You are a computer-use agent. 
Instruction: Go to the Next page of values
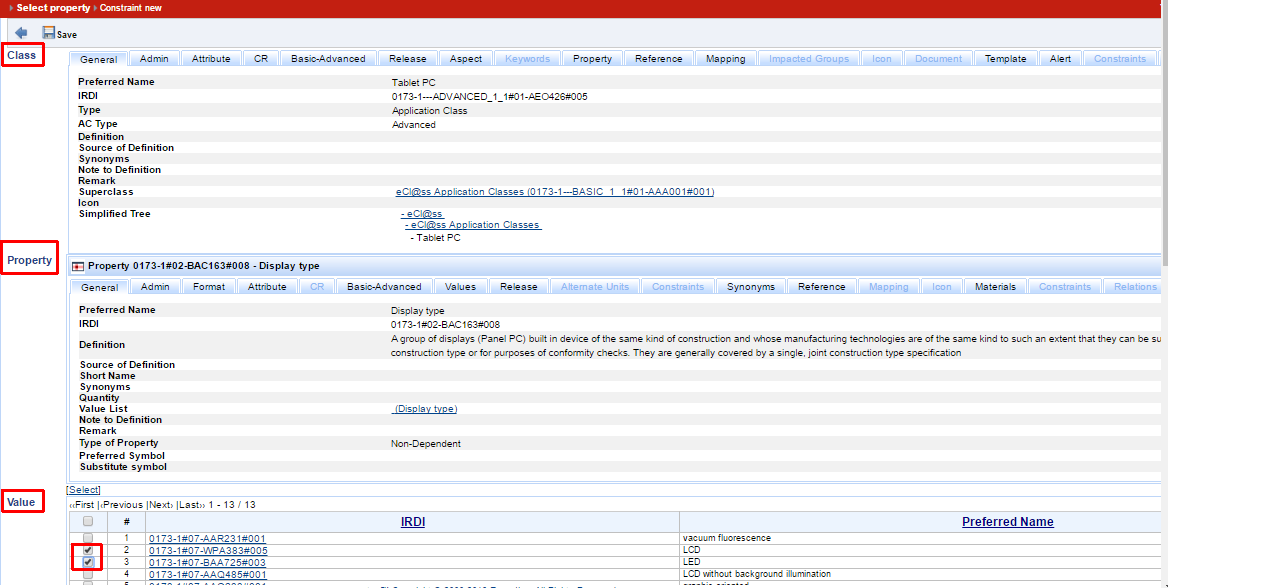(x=160, y=505)
